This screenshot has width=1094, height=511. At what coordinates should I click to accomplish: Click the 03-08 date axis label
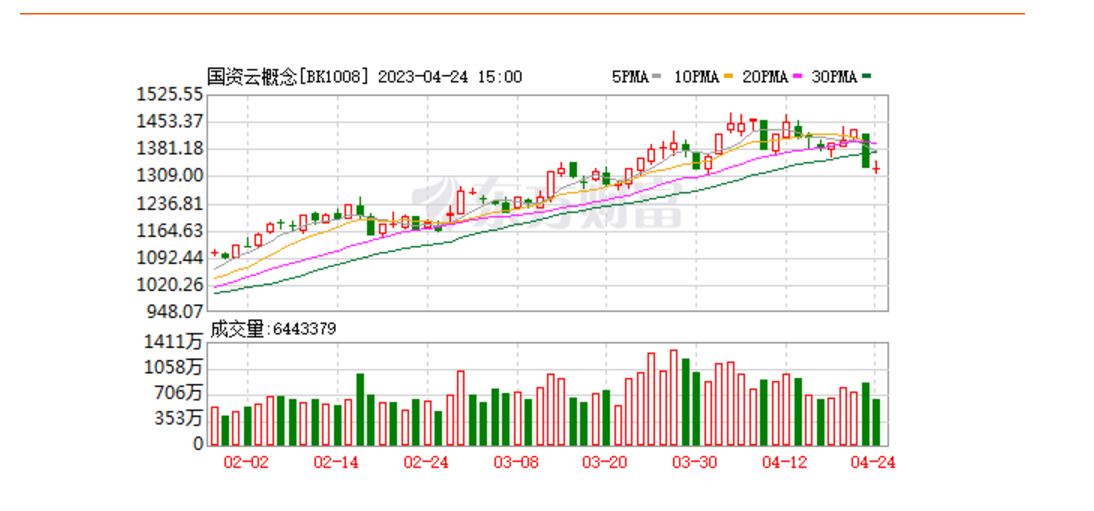pos(516,462)
